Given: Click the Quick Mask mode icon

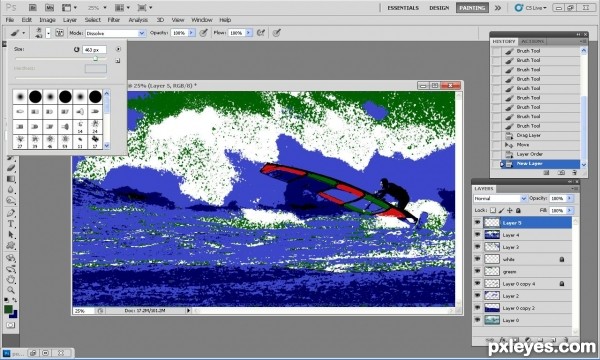Looking at the screenshot, I should click(11, 325).
